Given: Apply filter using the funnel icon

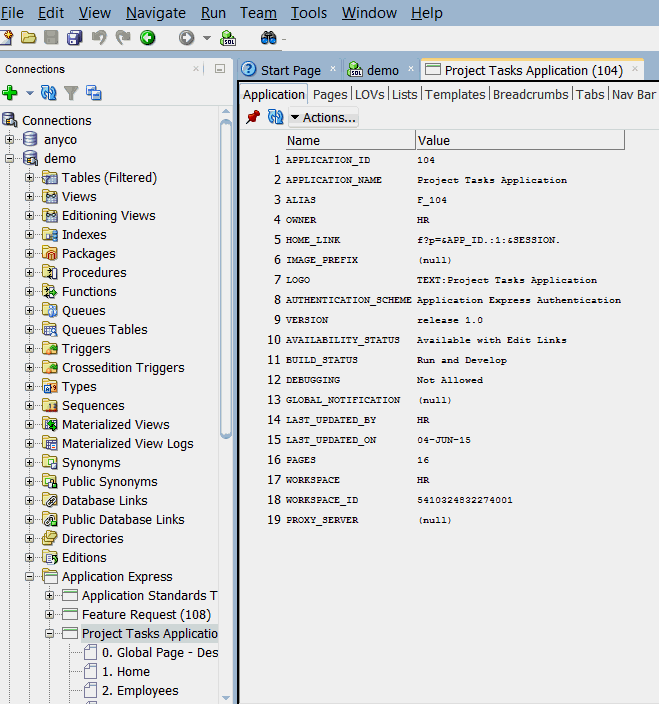Looking at the screenshot, I should point(71,93).
